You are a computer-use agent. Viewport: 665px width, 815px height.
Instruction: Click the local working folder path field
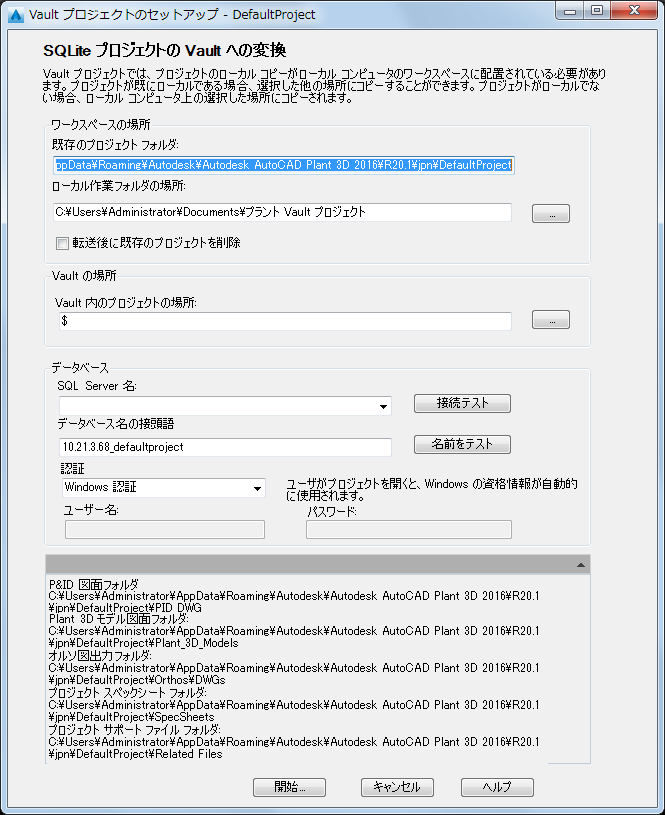click(282, 212)
